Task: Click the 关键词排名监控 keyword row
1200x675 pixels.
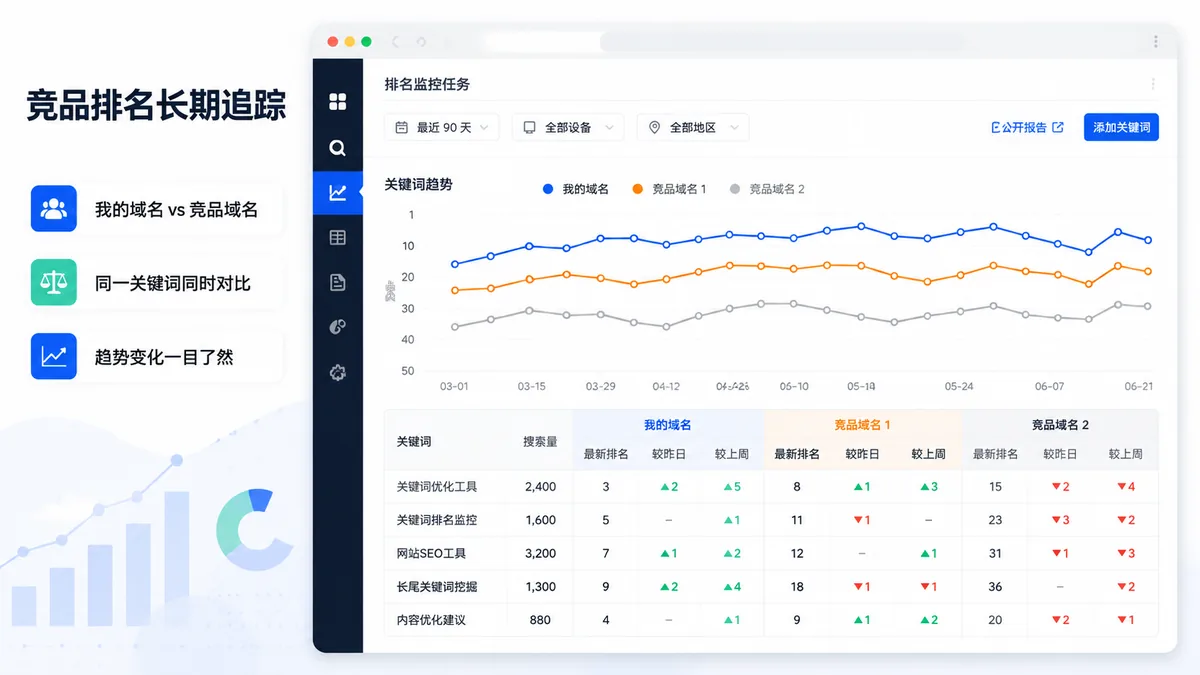Action: [771, 520]
